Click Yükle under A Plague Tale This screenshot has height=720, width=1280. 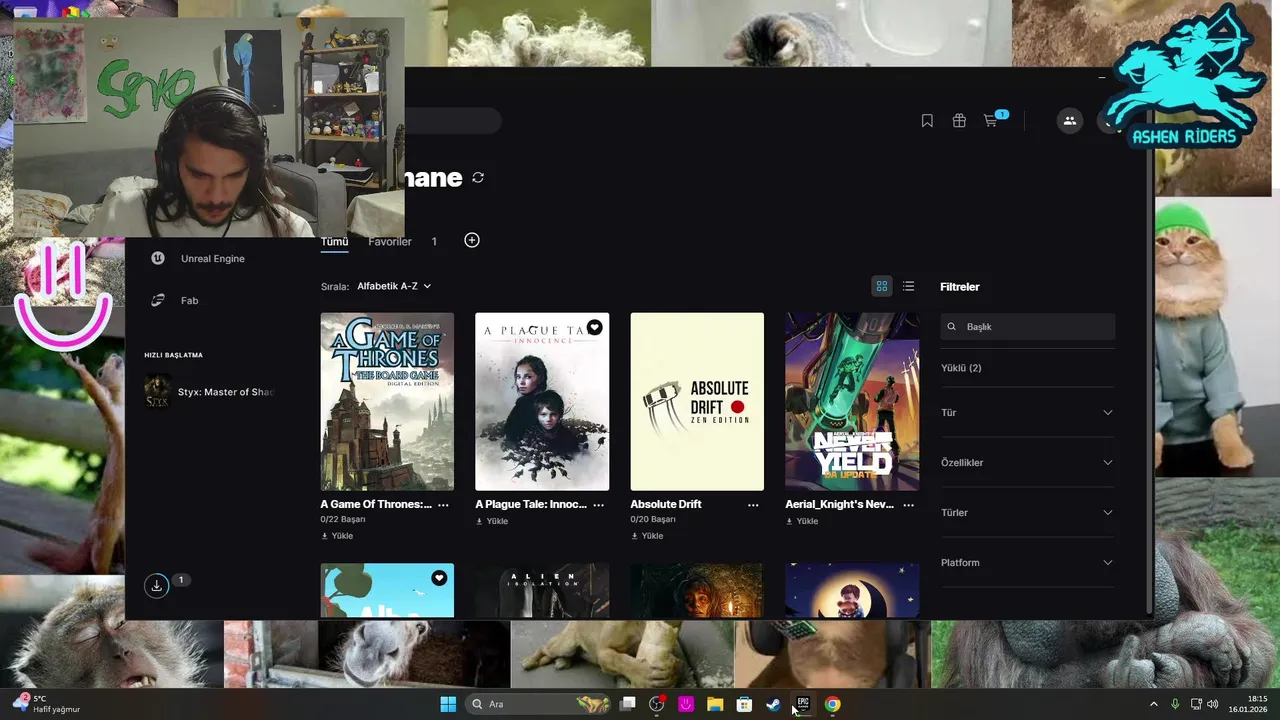pos(492,521)
